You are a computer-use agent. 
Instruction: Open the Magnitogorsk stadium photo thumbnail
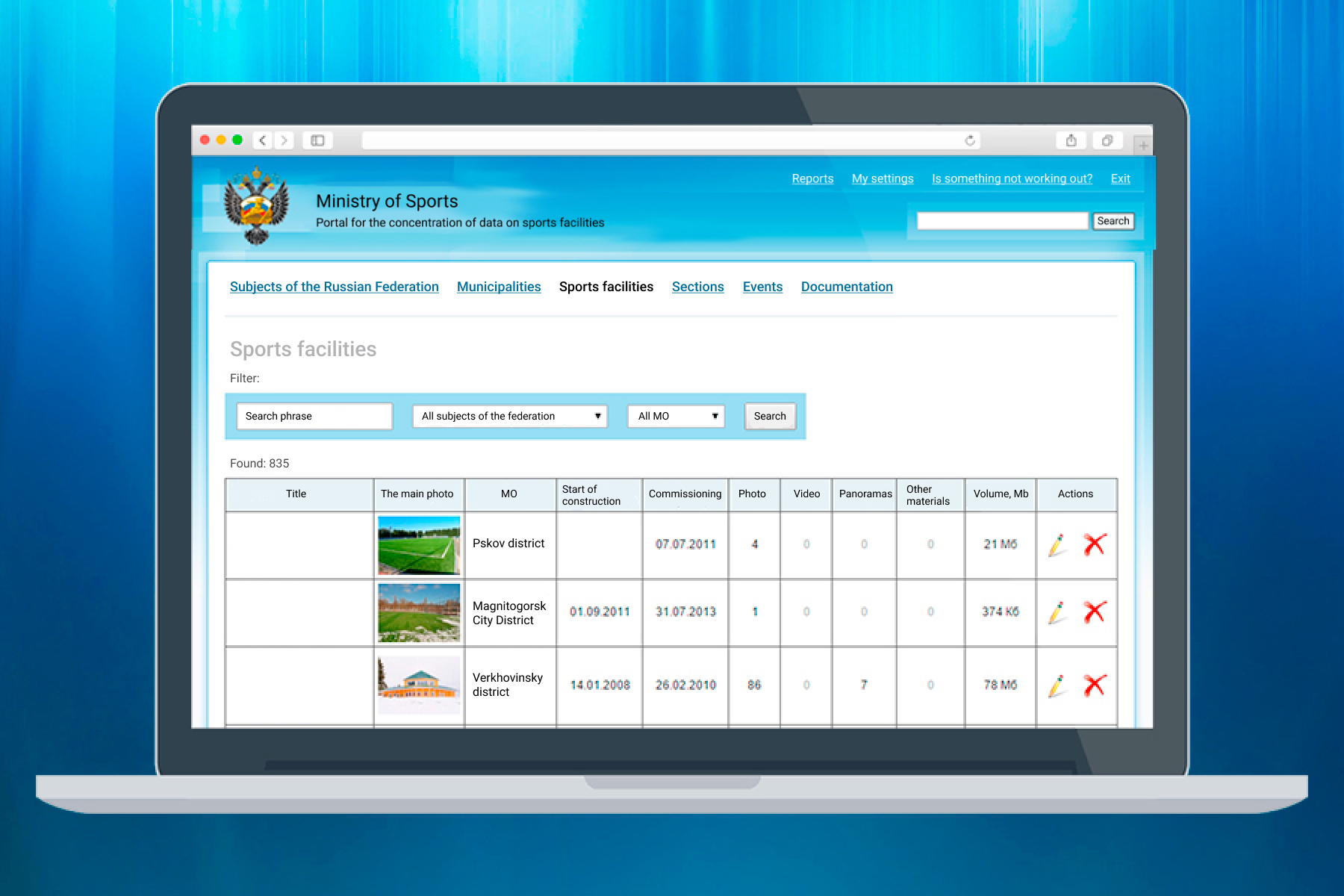point(419,613)
